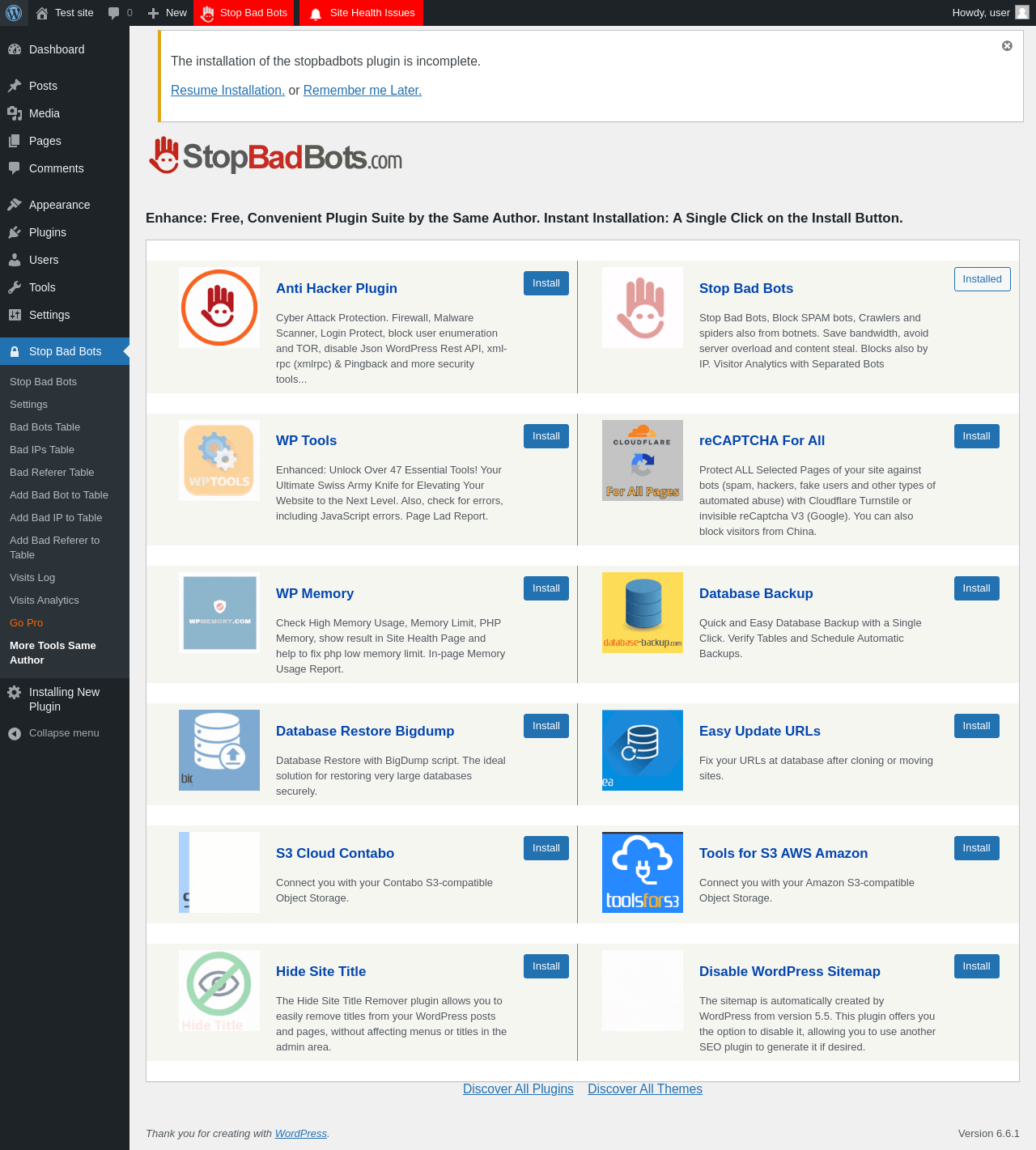Select the Go Pro menu item

click(x=27, y=623)
